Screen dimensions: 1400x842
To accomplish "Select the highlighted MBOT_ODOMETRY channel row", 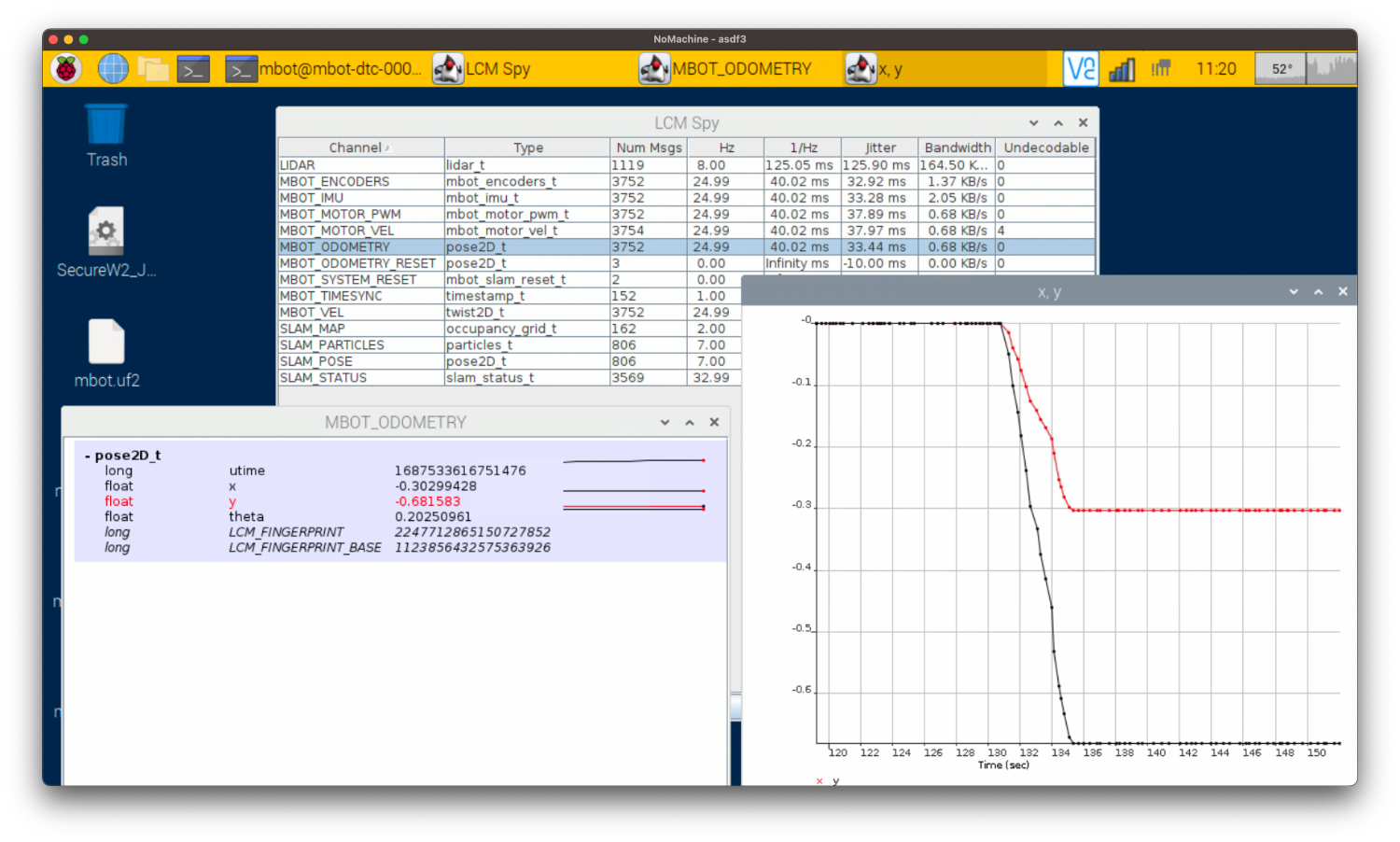I will [x=686, y=246].
